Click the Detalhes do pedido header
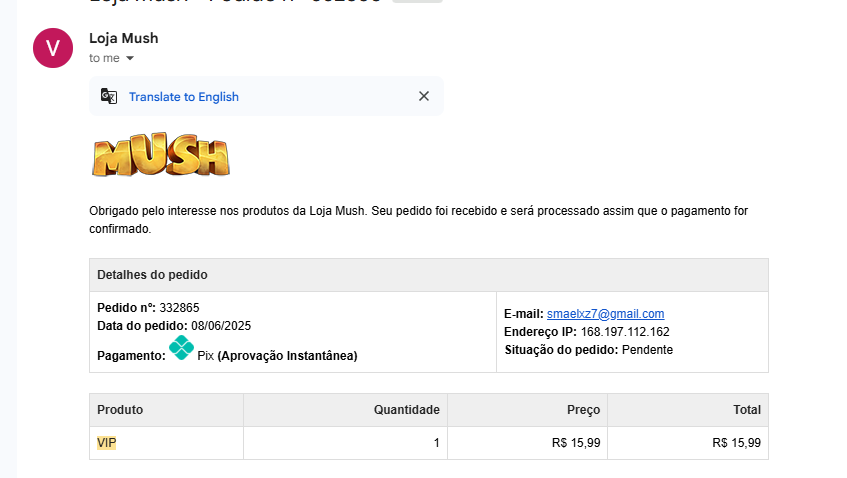 pos(429,275)
